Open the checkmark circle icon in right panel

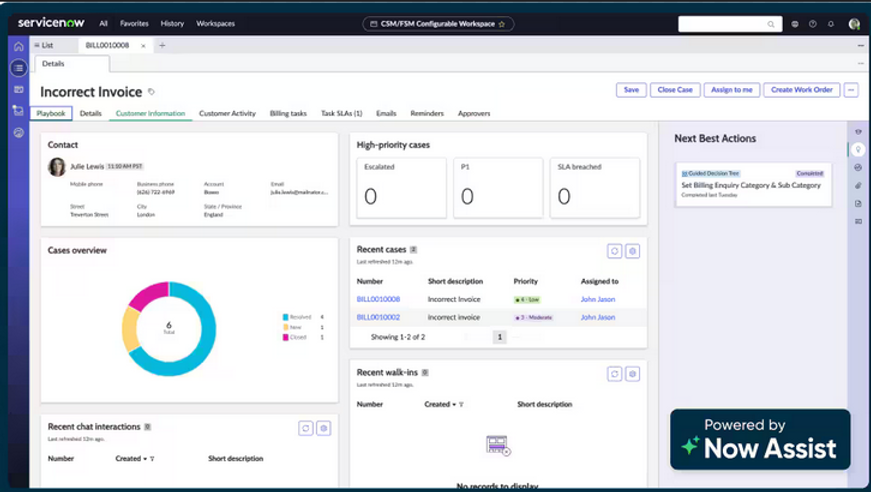coord(858,167)
